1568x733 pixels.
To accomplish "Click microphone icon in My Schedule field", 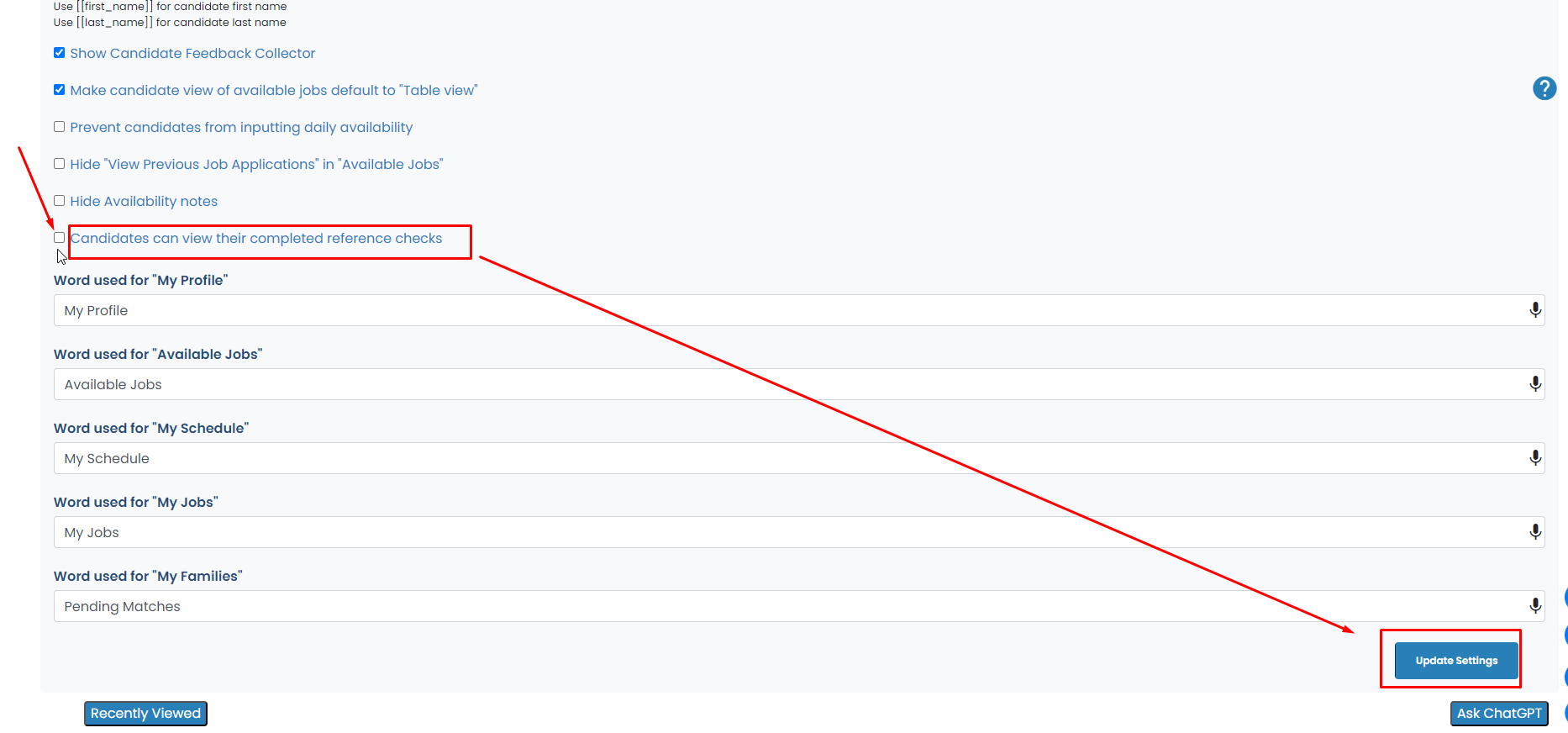I will click(x=1535, y=458).
